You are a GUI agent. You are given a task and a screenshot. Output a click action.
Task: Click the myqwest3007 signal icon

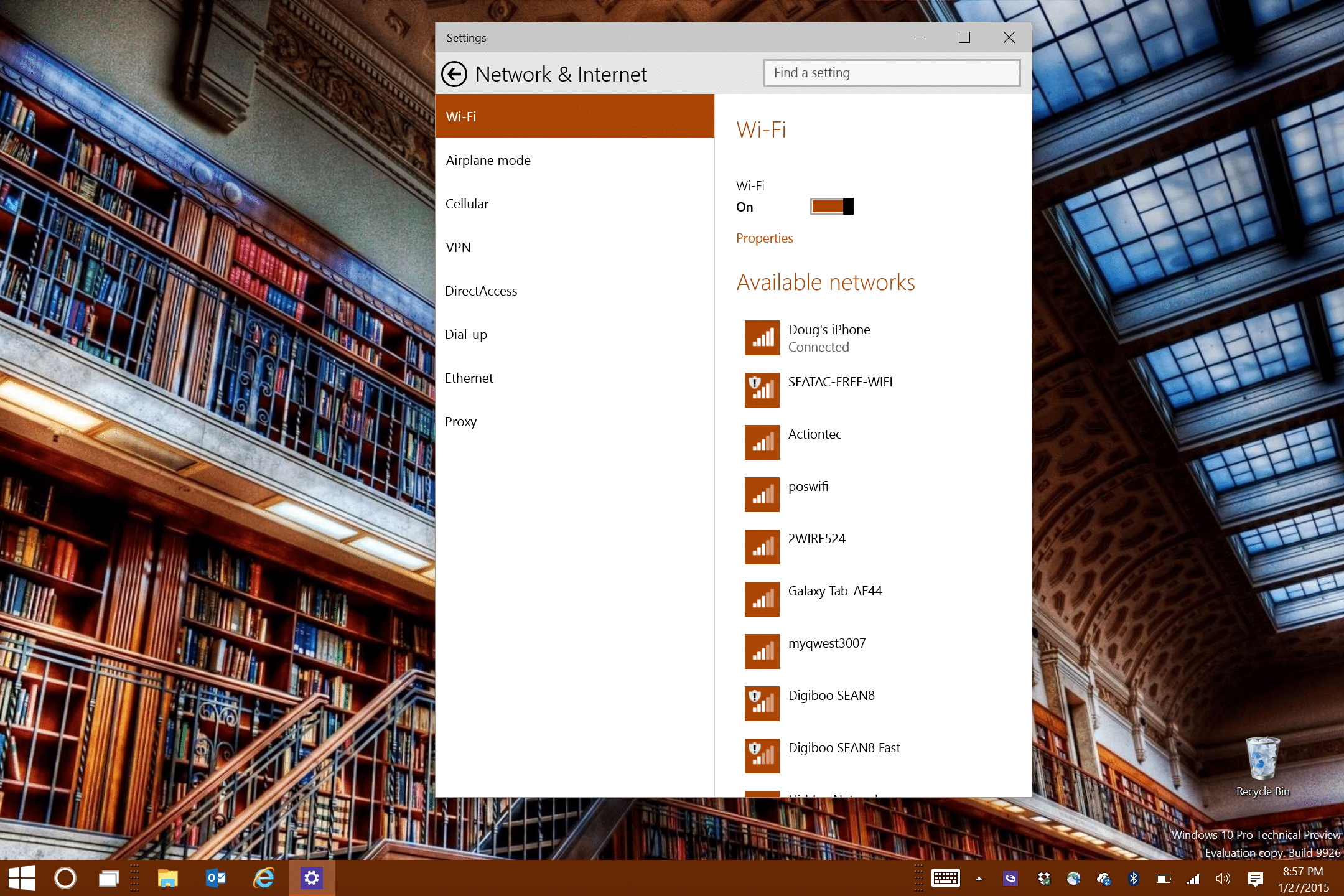[762, 651]
